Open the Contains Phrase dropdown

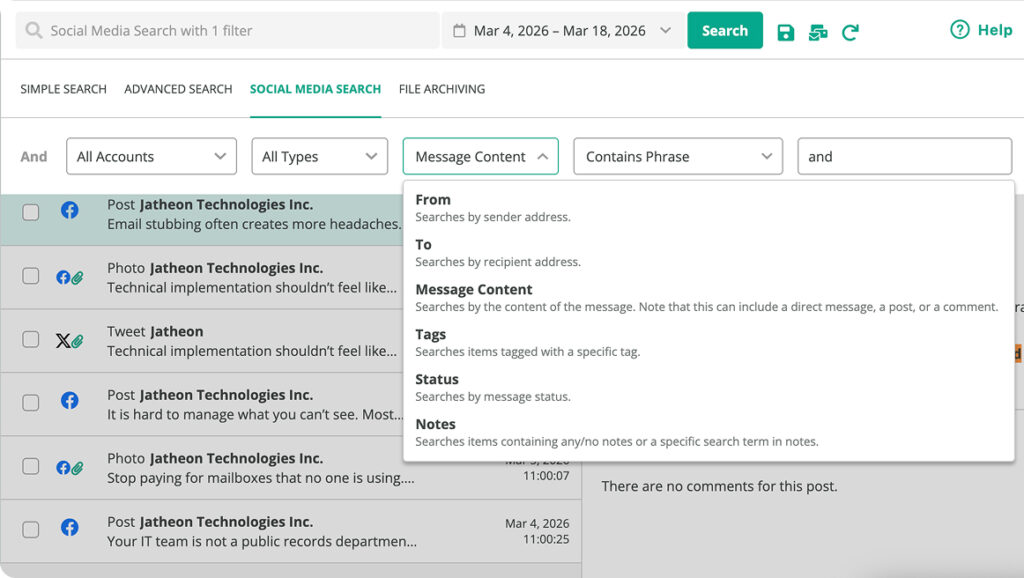pyautogui.click(x=678, y=156)
